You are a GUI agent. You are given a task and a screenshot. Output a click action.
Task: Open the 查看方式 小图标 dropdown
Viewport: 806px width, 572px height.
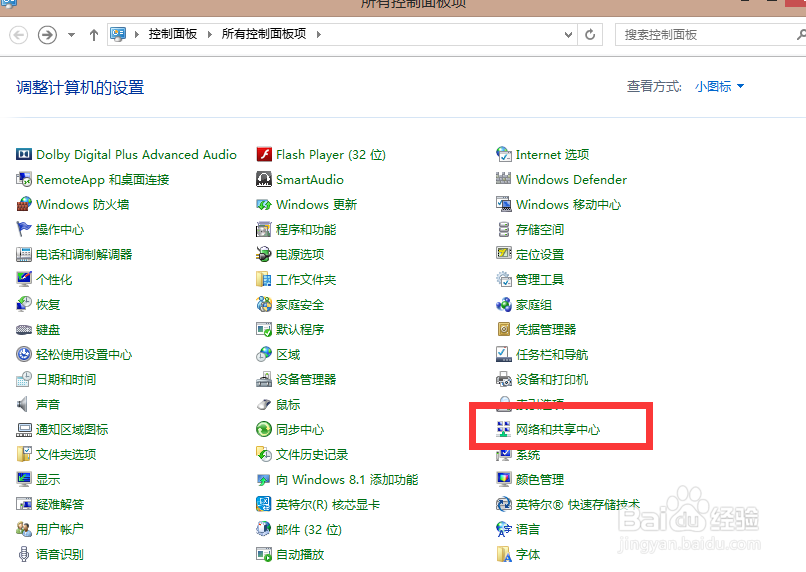[x=719, y=86]
